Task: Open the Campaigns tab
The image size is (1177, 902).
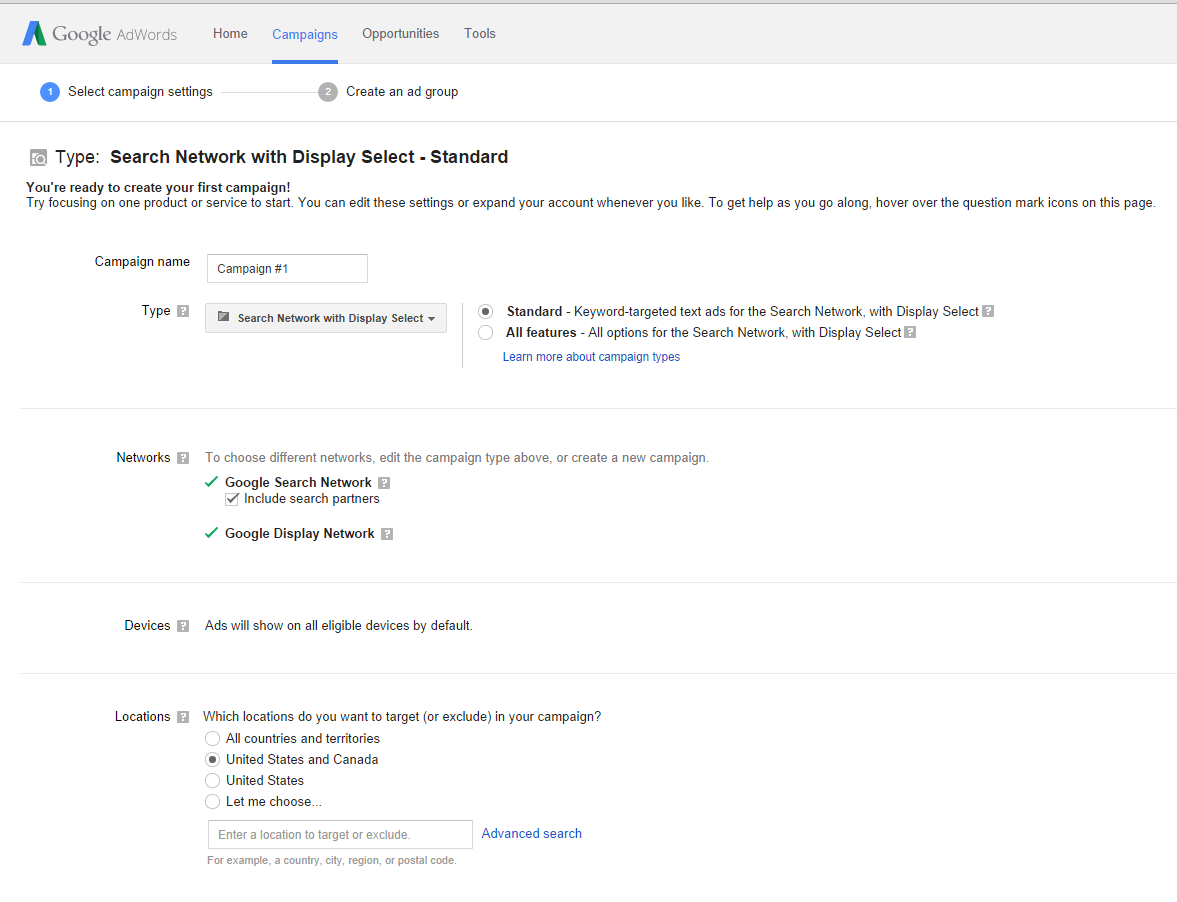Action: pyautogui.click(x=305, y=35)
